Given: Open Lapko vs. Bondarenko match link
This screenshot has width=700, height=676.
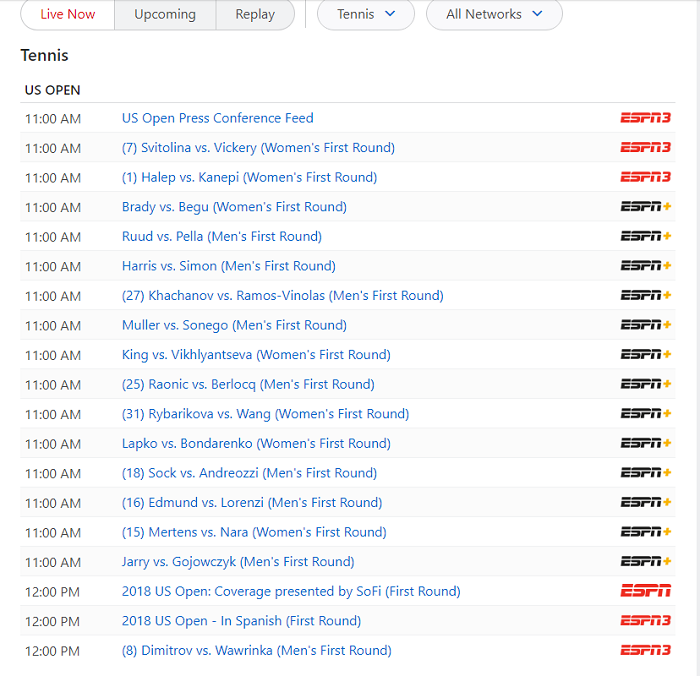Looking at the screenshot, I should pos(256,443).
